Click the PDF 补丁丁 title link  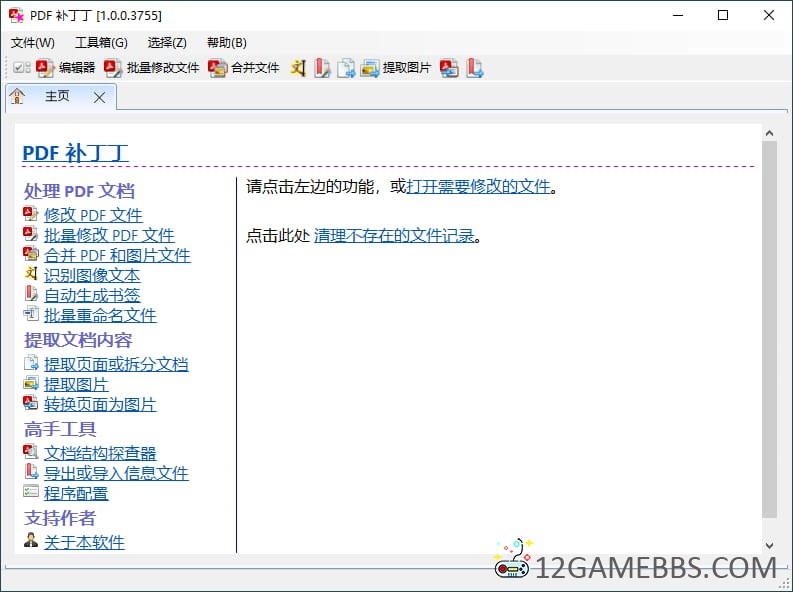pos(75,153)
